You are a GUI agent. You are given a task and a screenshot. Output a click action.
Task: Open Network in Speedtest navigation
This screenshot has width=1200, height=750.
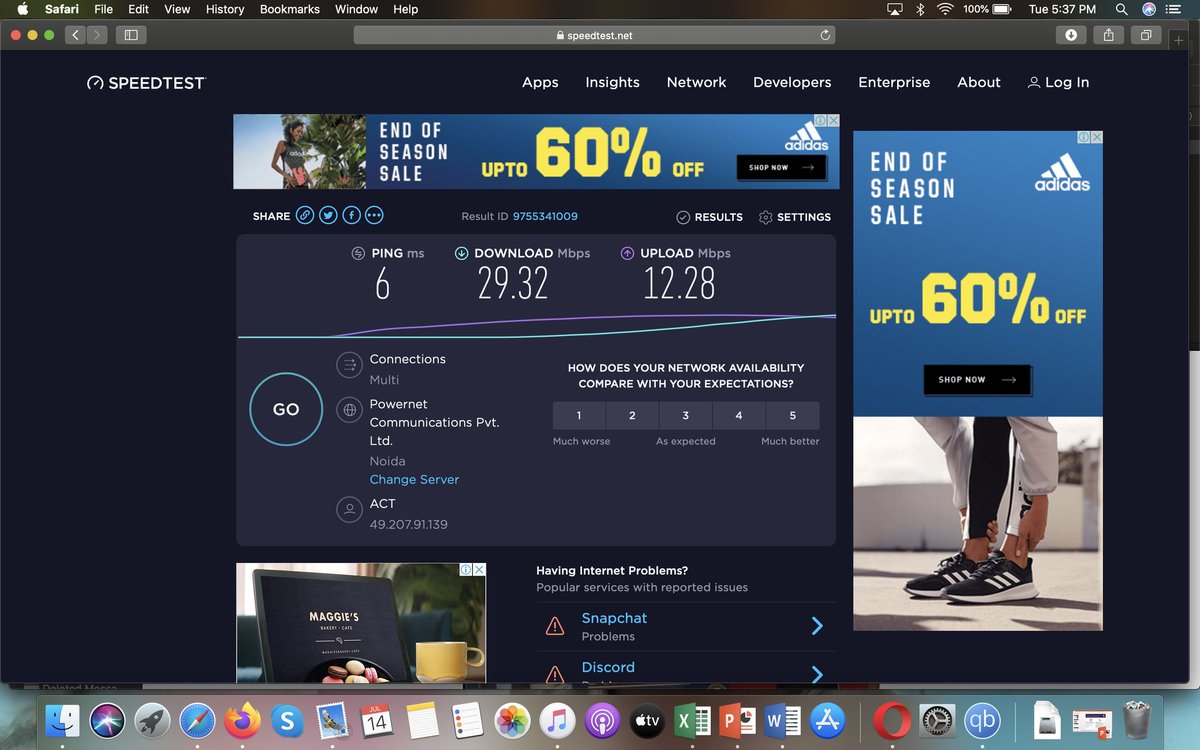(696, 83)
